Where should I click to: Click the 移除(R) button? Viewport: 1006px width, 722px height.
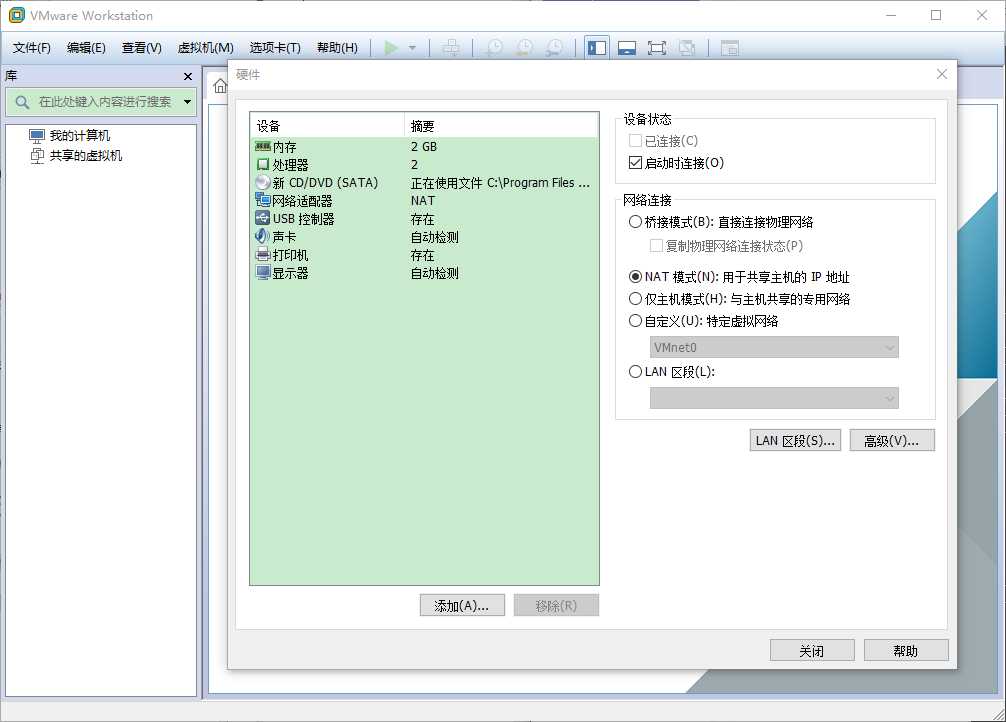coord(556,605)
